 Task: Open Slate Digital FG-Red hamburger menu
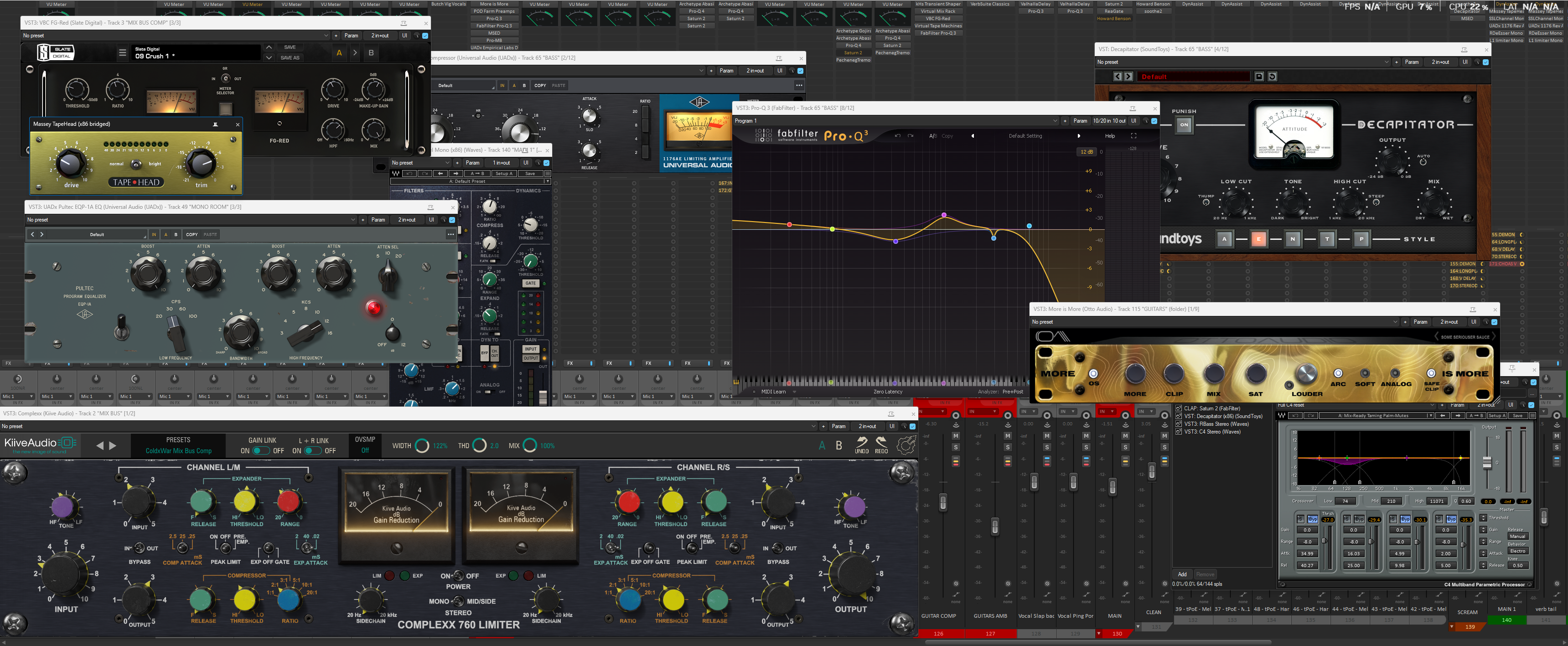[122, 53]
